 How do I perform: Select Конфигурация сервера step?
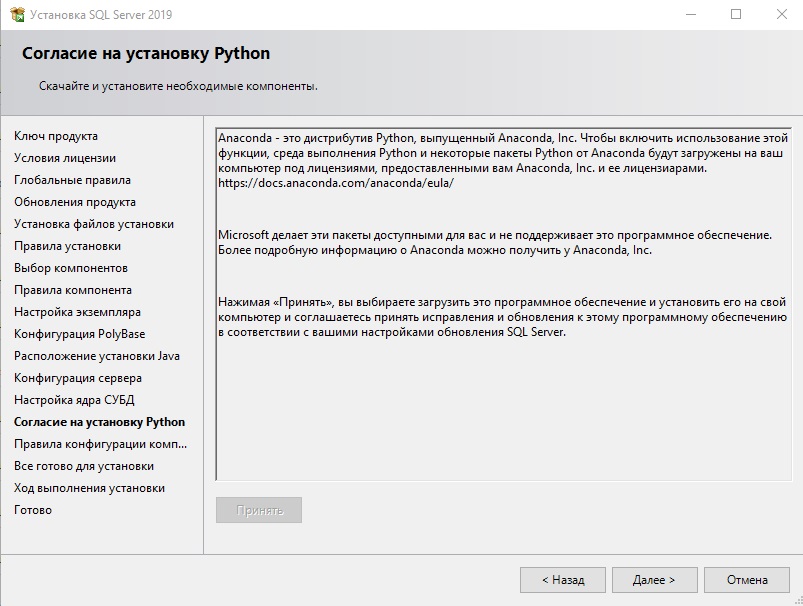pos(78,379)
